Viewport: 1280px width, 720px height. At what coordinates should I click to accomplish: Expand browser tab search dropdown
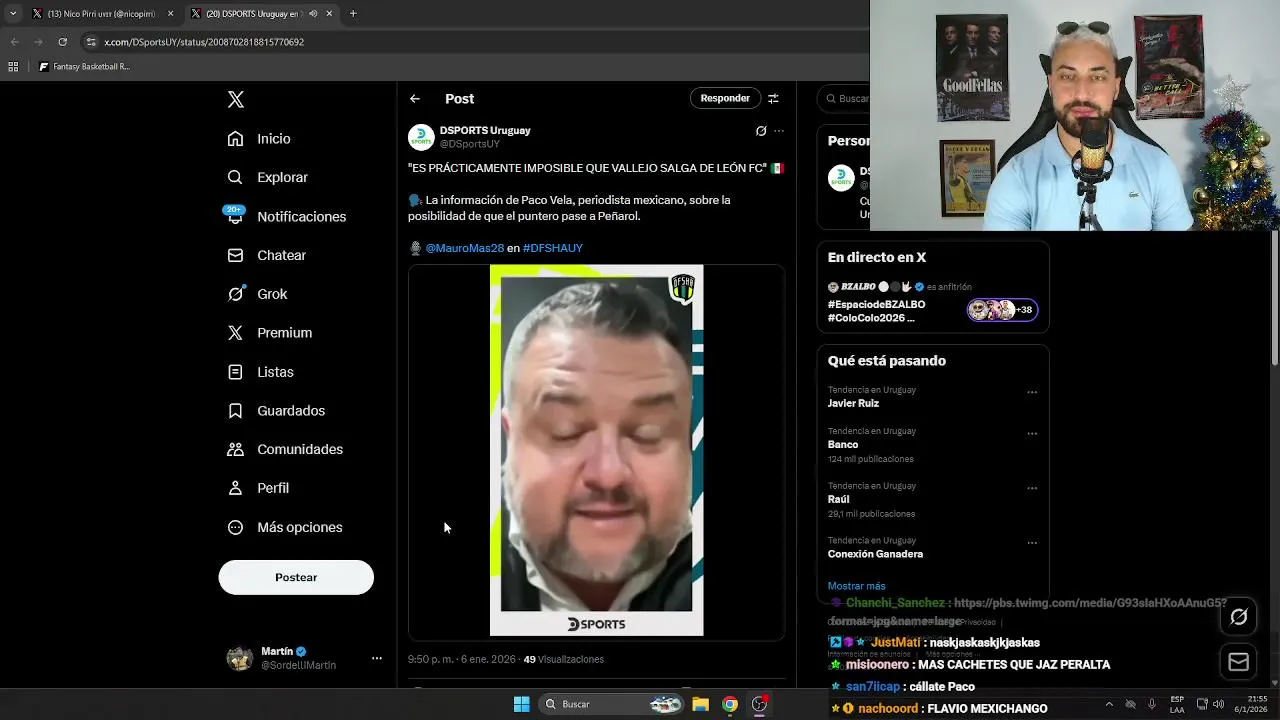point(13,14)
